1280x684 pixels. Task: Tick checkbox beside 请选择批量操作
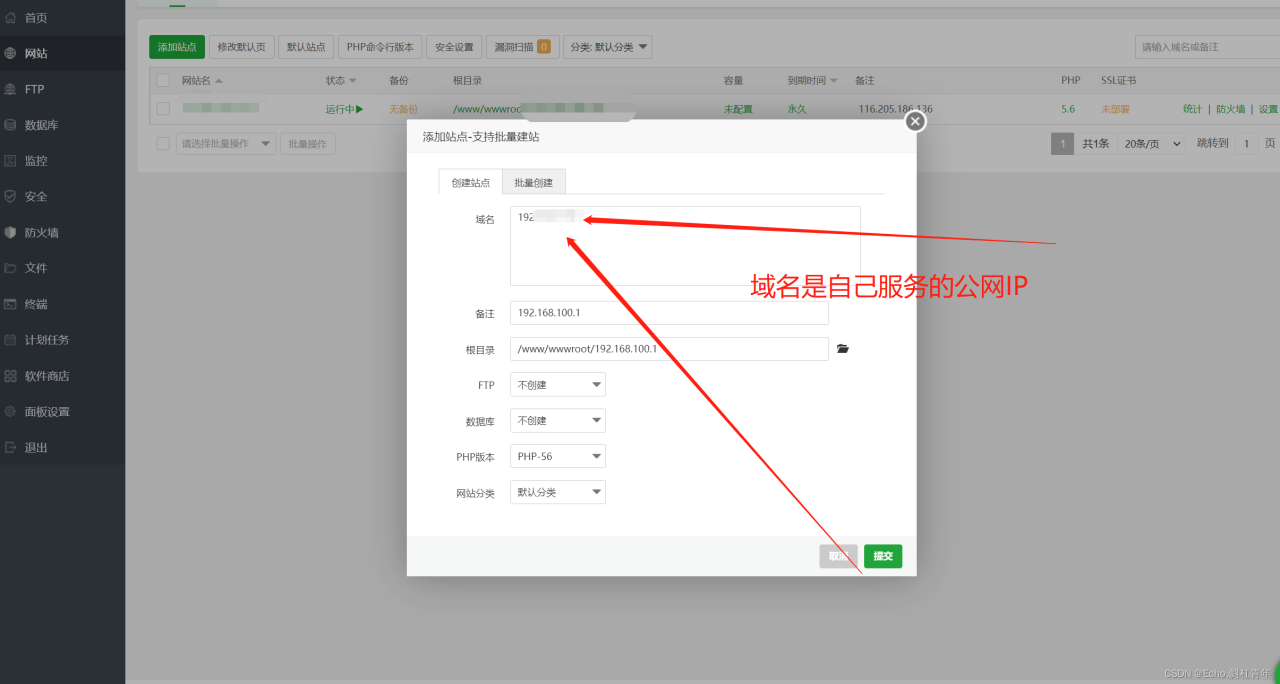[163, 144]
